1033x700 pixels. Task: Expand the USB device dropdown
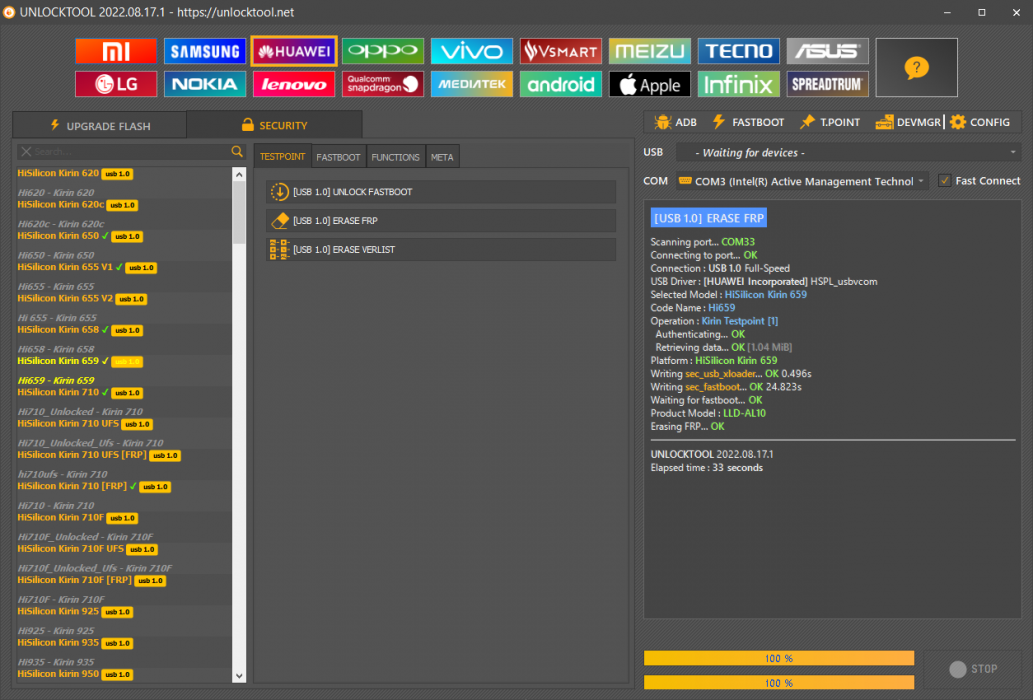[849, 153]
